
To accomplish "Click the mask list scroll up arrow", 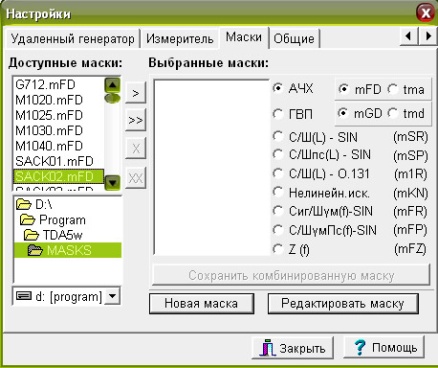I will click(112, 85).
